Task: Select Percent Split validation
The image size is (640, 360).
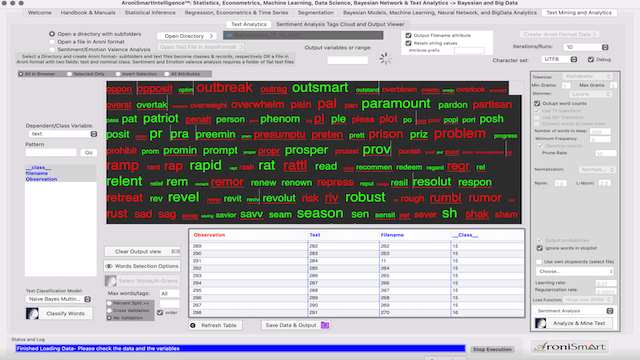Action: pyautogui.click(x=109, y=303)
